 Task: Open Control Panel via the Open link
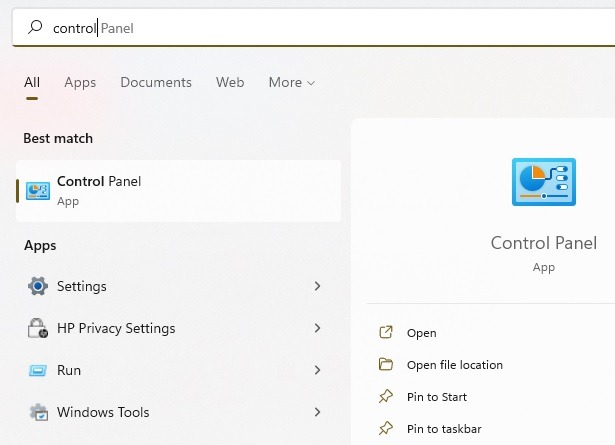coord(422,333)
